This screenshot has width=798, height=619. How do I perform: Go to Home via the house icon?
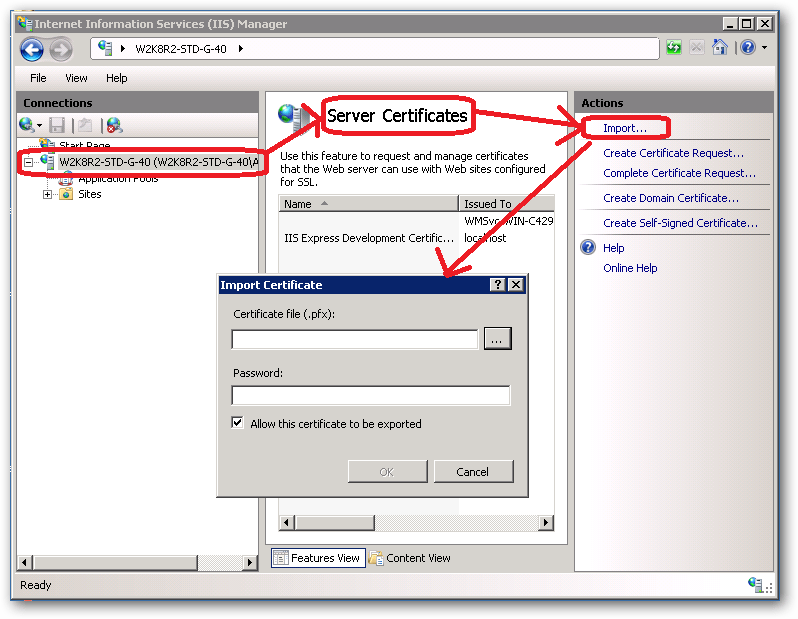pos(720,47)
